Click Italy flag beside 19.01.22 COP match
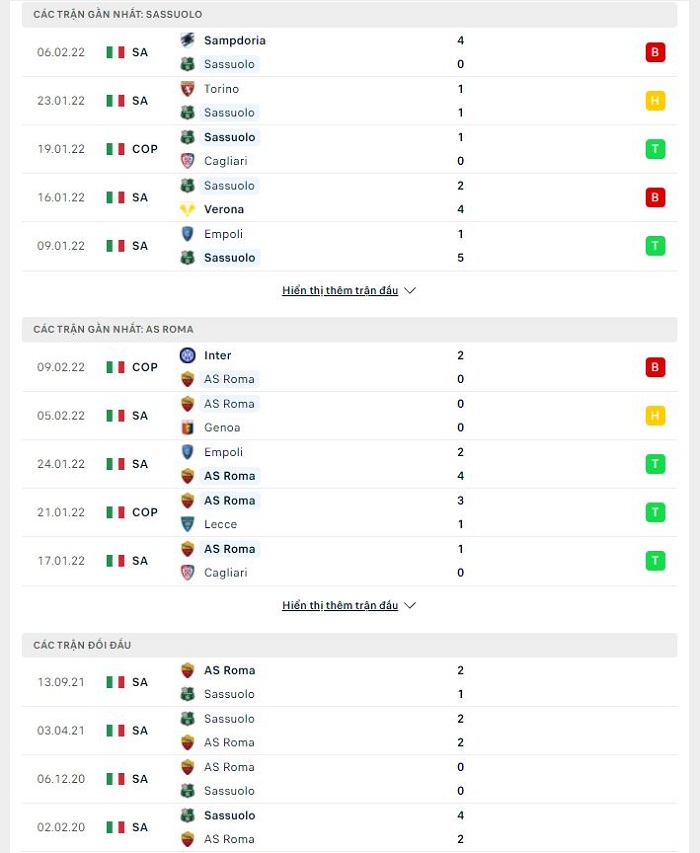This screenshot has height=853, width=700. (115, 149)
